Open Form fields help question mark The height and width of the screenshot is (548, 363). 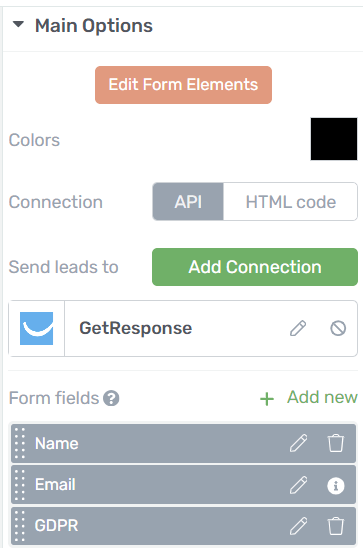tap(111, 398)
